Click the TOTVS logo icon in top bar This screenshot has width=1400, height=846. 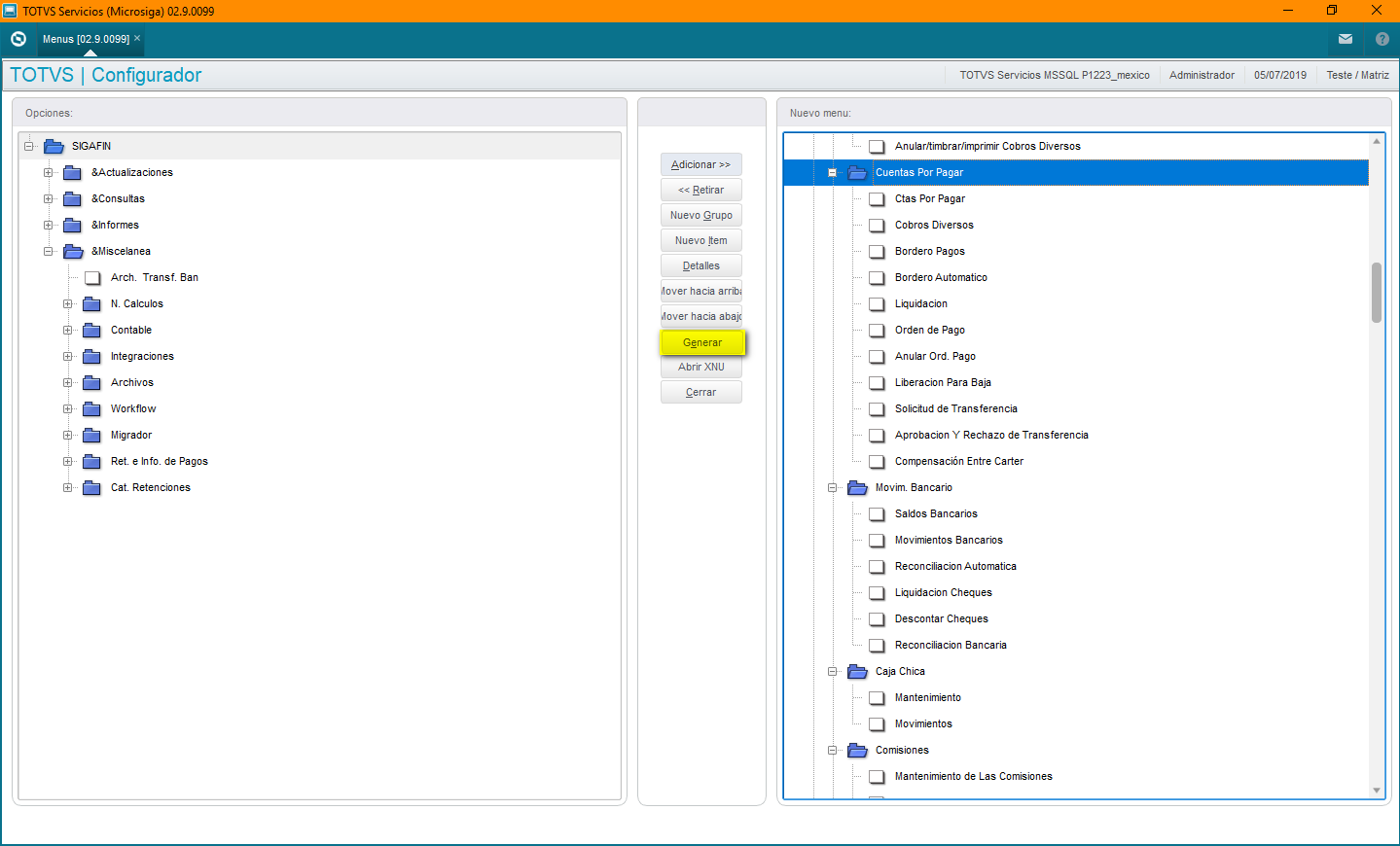click(18, 39)
